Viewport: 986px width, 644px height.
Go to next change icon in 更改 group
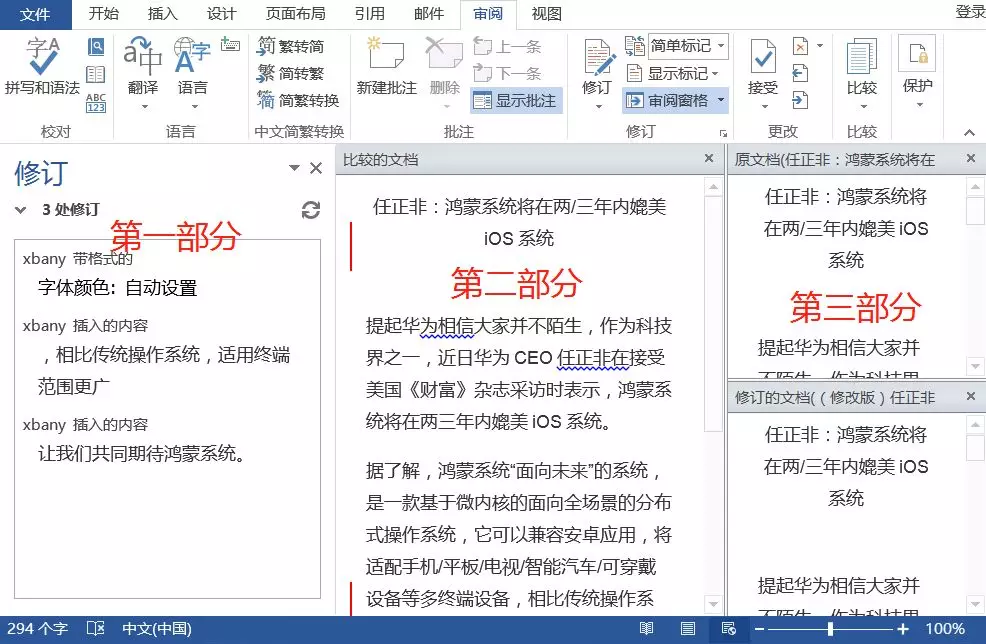point(800,100)
